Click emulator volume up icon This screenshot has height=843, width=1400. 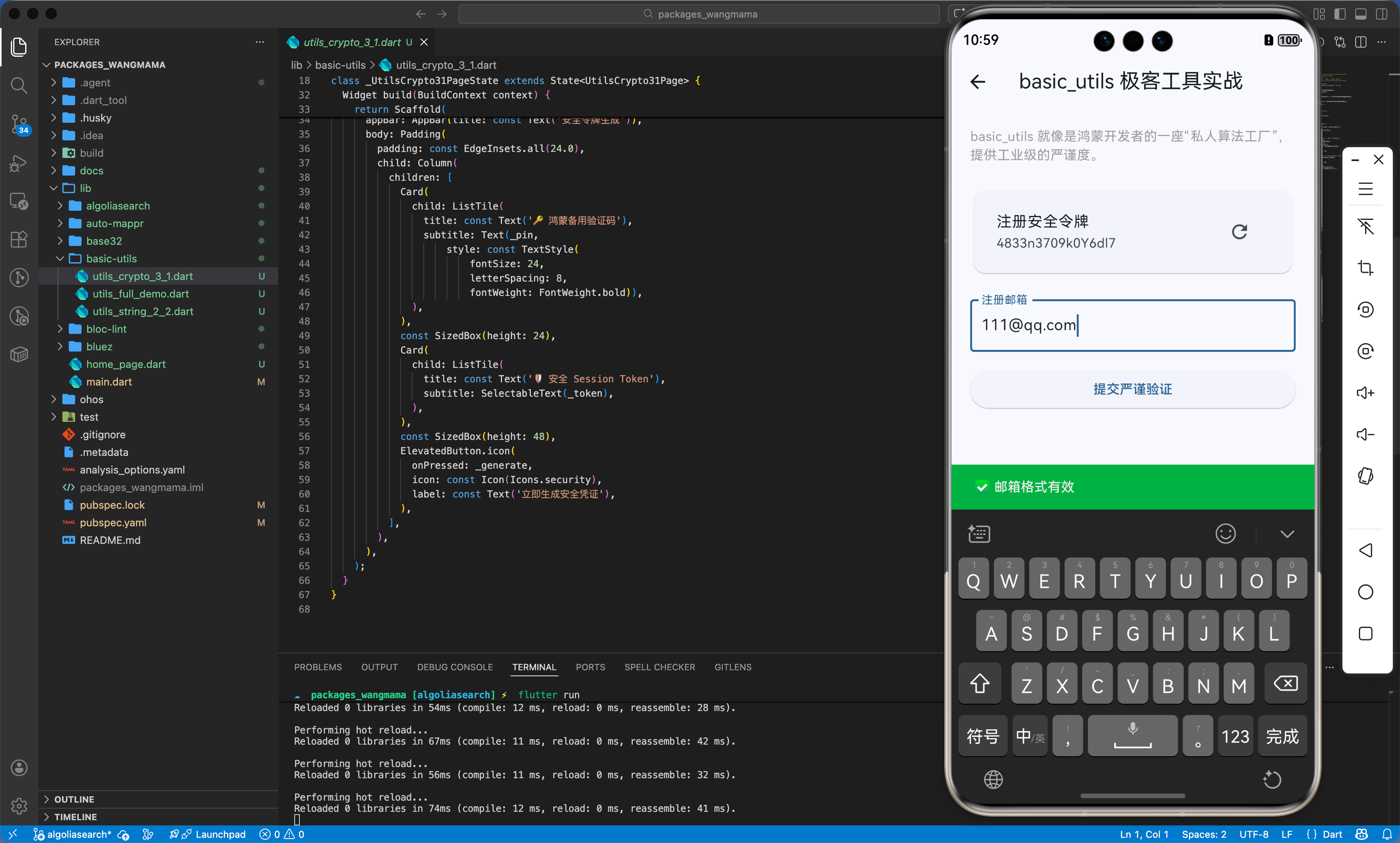[x=1365, y=393]
